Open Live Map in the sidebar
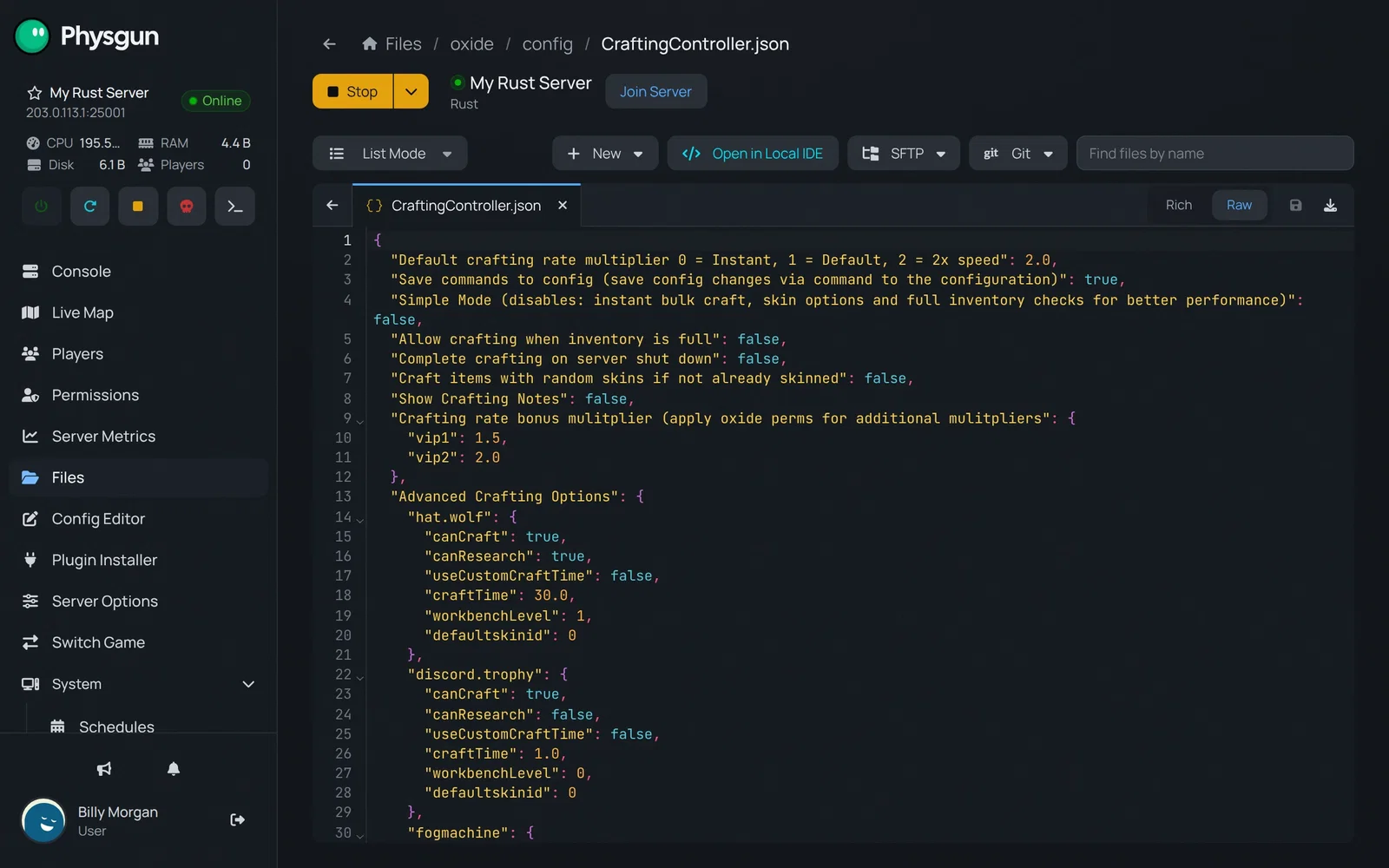 [x=139, y=312]
